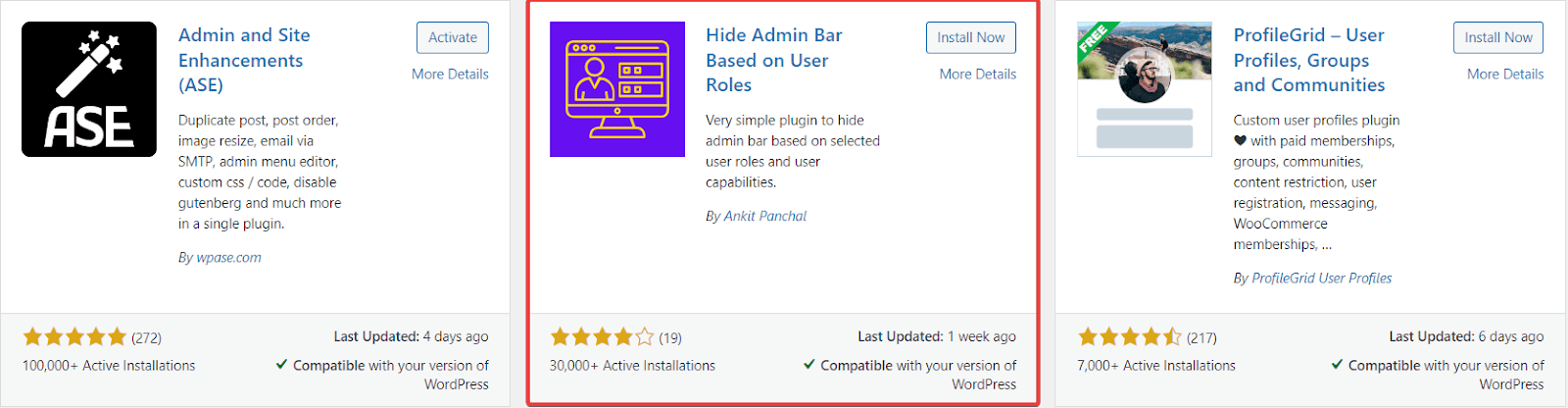This screenshot has height=408, width=1568.
Task: Click the (272) ratings count
Action: click(x=147, y=337)
